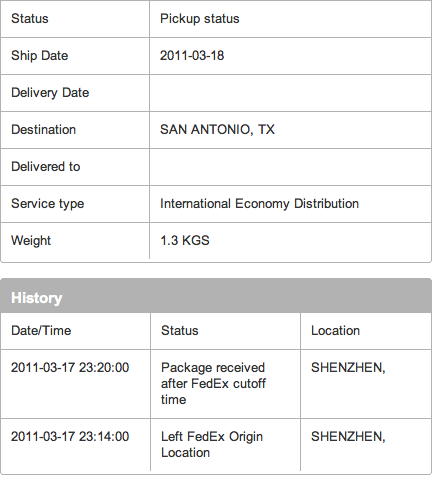Click Left FedEx Origin Location status
Viewport: 433px width, 477px height.
[x=212, y=445]
